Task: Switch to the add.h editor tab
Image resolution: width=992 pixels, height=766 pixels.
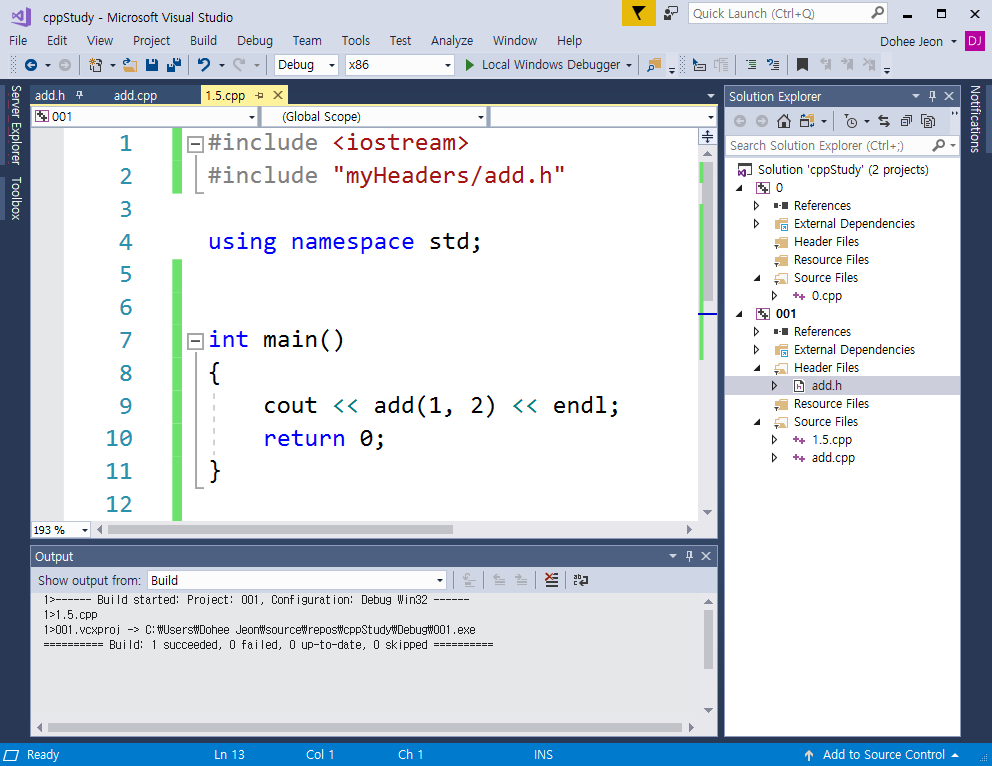Action: coord(50,96)
